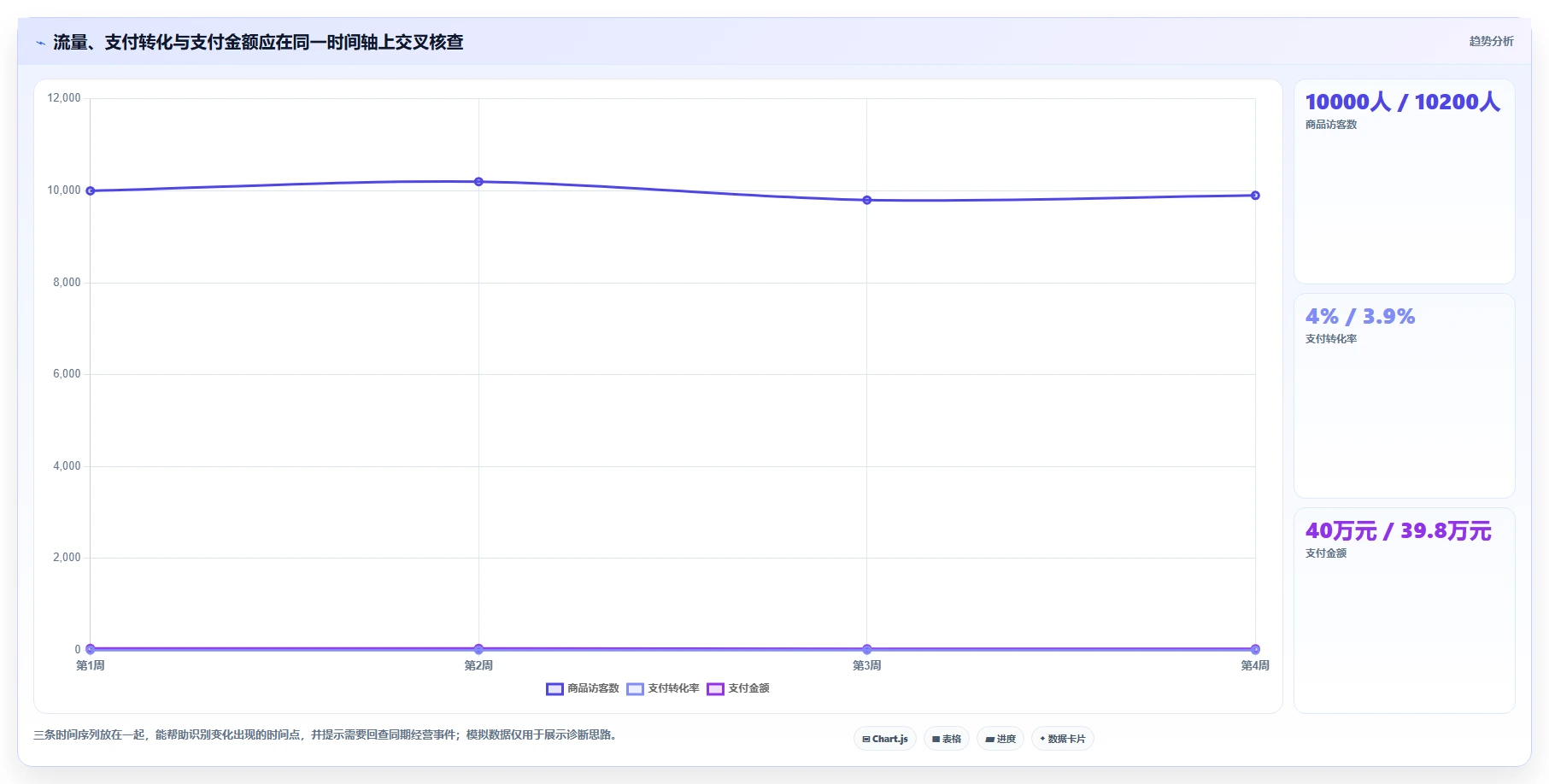Toggle the 商品访客数 legend series
The image size is (1549, 784).
[x=583, y=688]
